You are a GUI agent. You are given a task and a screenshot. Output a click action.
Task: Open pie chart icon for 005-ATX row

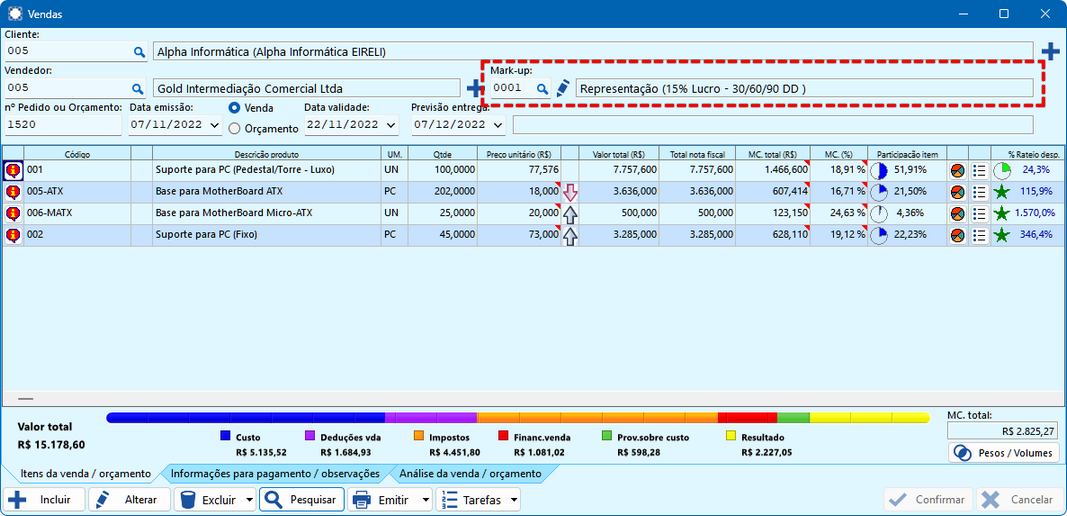pos(957,192)
